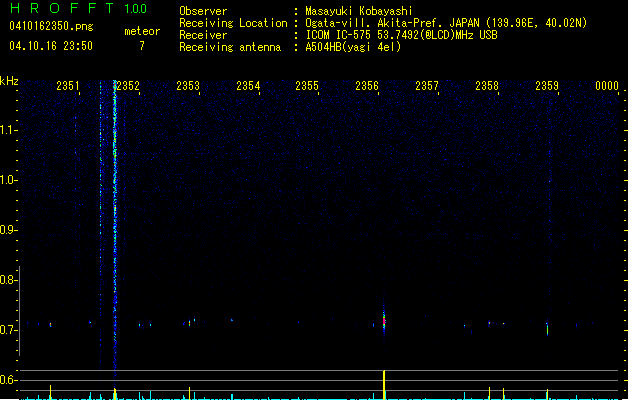Screen dimensions: 629x400
Task: Click the 2359 time marker
Action: click(x=547, y=86)
